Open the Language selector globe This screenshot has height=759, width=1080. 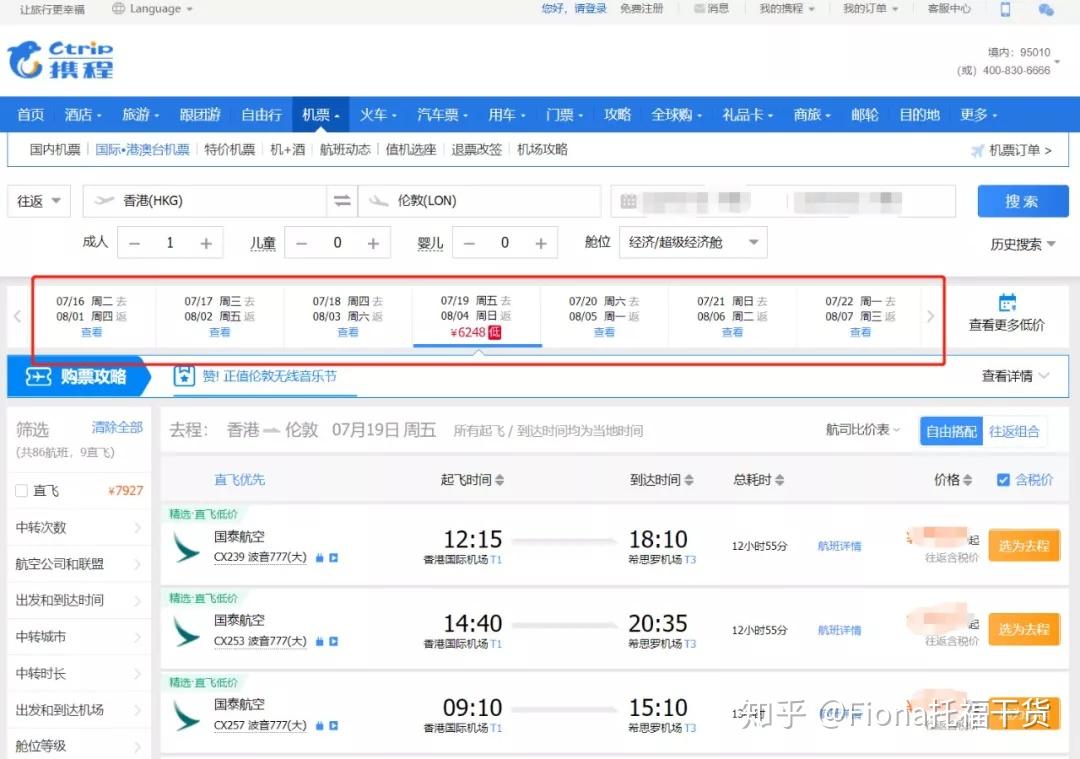(118, 8)
